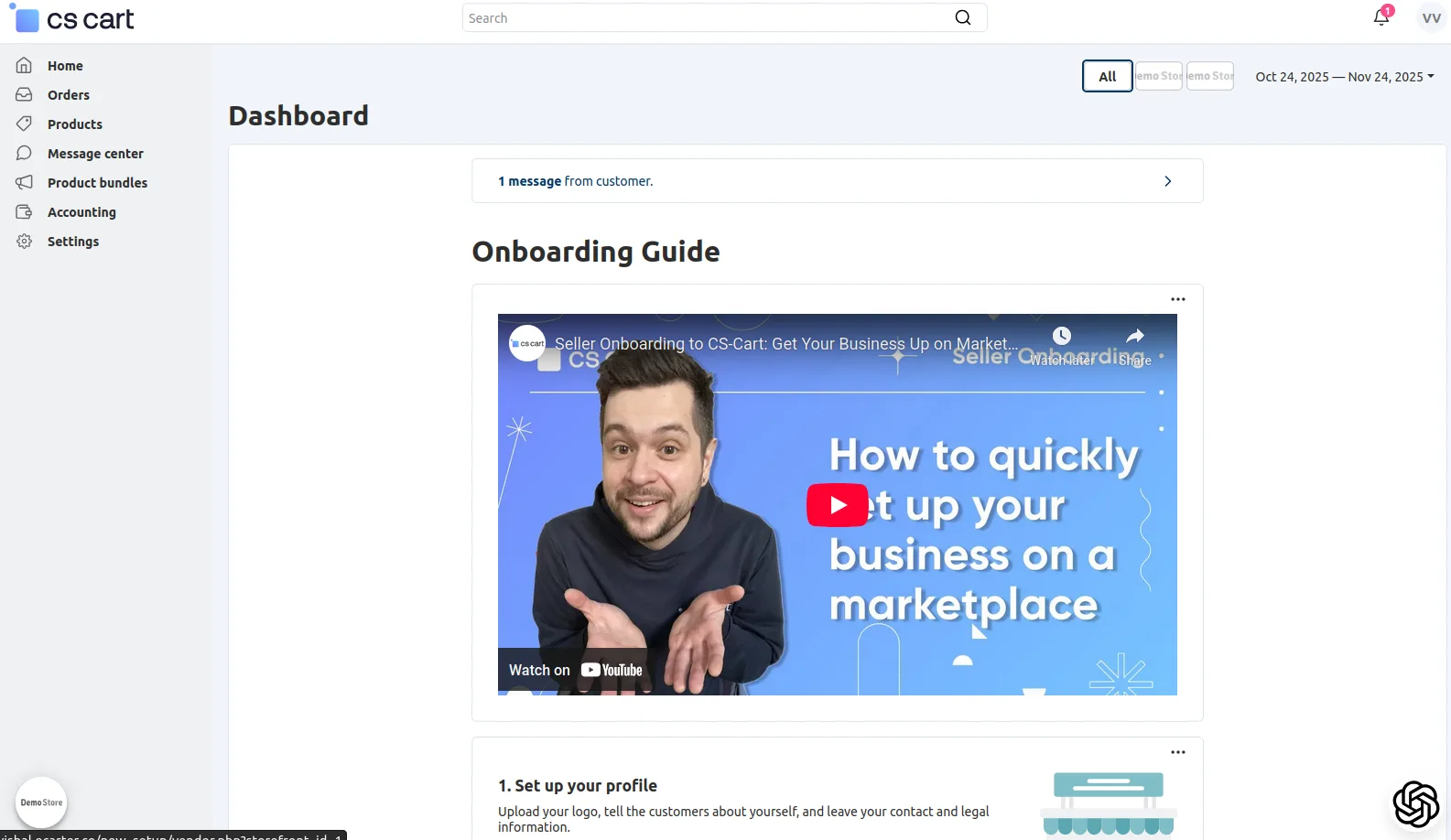Click the Orders inbox icon in sidebar
Screen dimensions: 1451x840
click(25, 95)
